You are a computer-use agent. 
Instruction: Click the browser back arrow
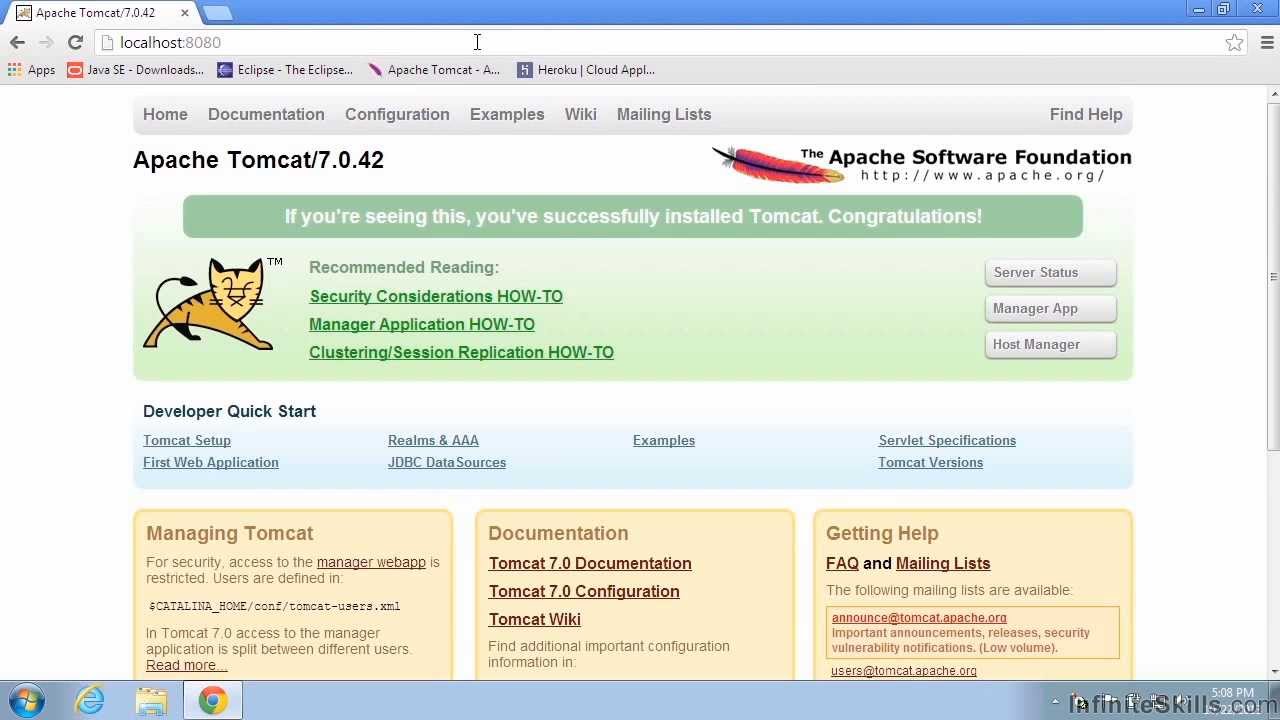17,42
